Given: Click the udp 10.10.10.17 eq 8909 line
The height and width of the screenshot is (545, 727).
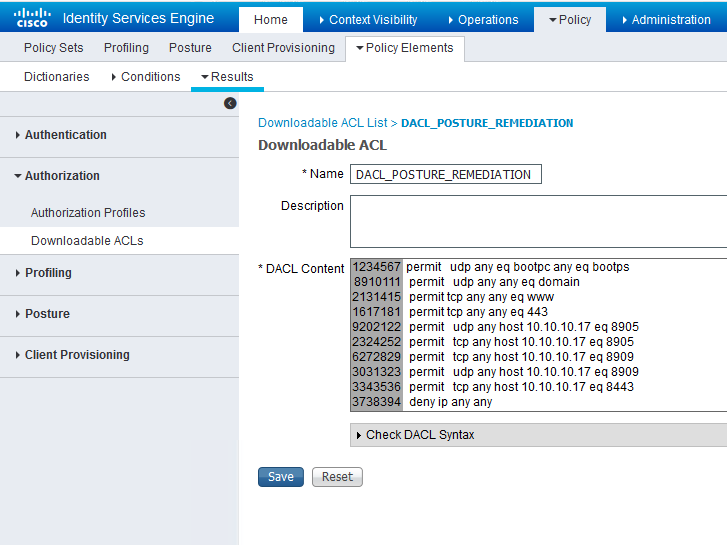Looking at the screenshot, I should pyautogui.click(x=524, y=372).
